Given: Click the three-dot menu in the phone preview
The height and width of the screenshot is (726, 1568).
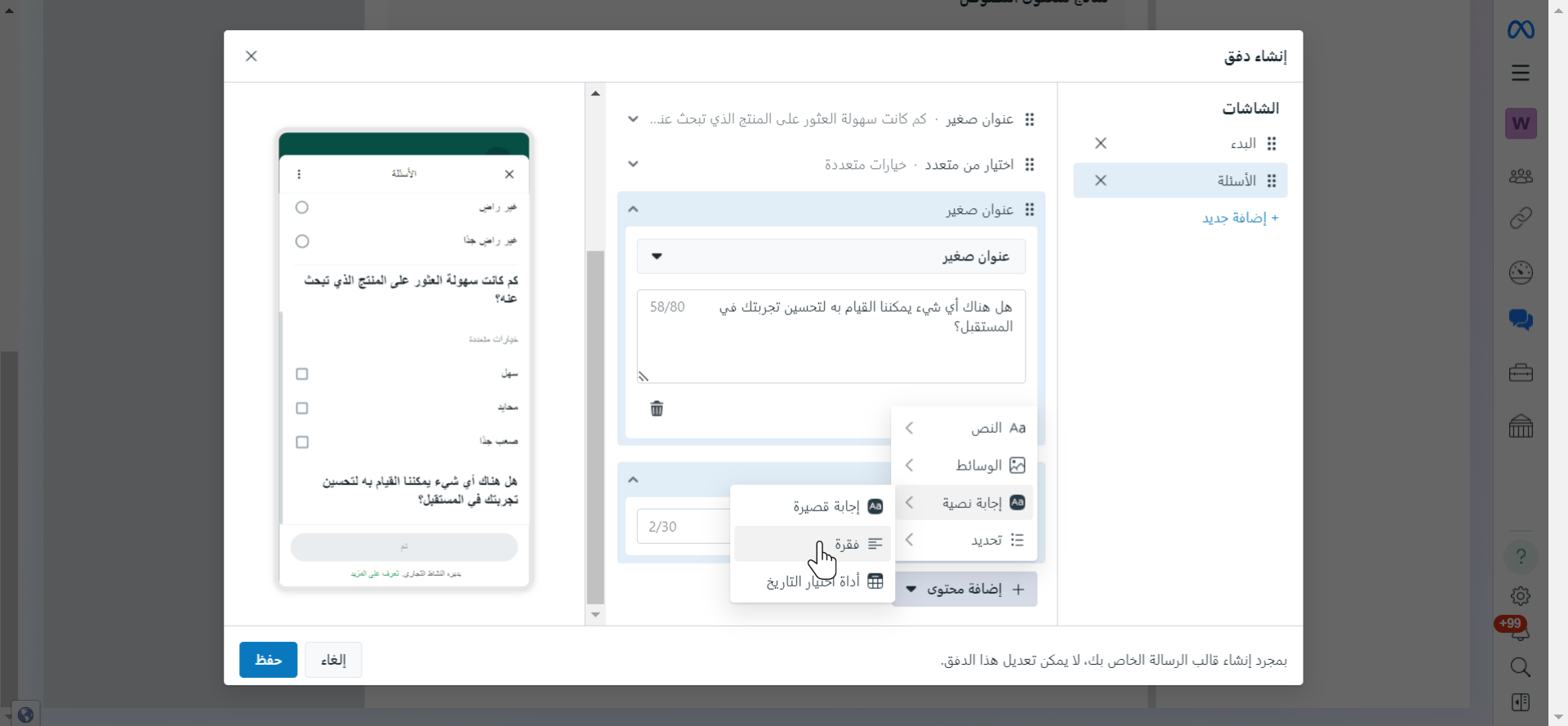Looking at the screenshot, I should pyautogui.click(x=299, y=174).
